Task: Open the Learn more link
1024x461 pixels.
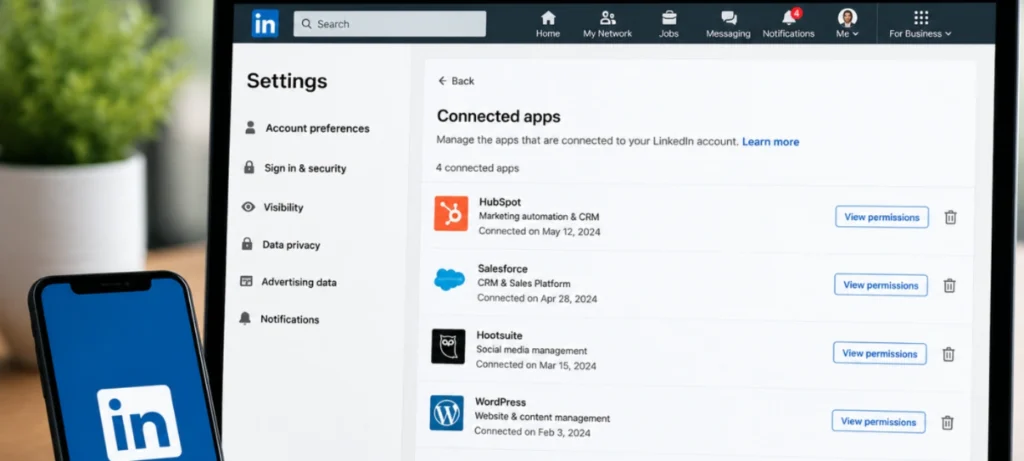Action: [771, 142]
